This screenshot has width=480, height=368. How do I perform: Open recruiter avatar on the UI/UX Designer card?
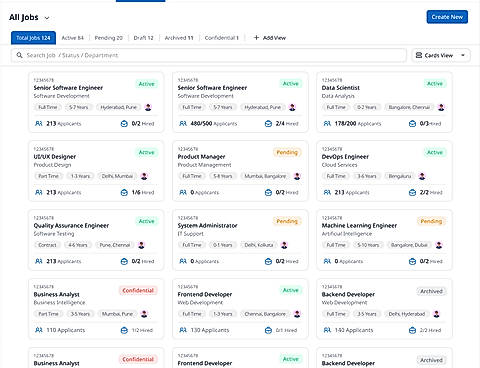pyautogui.click(x=144, y=176)
